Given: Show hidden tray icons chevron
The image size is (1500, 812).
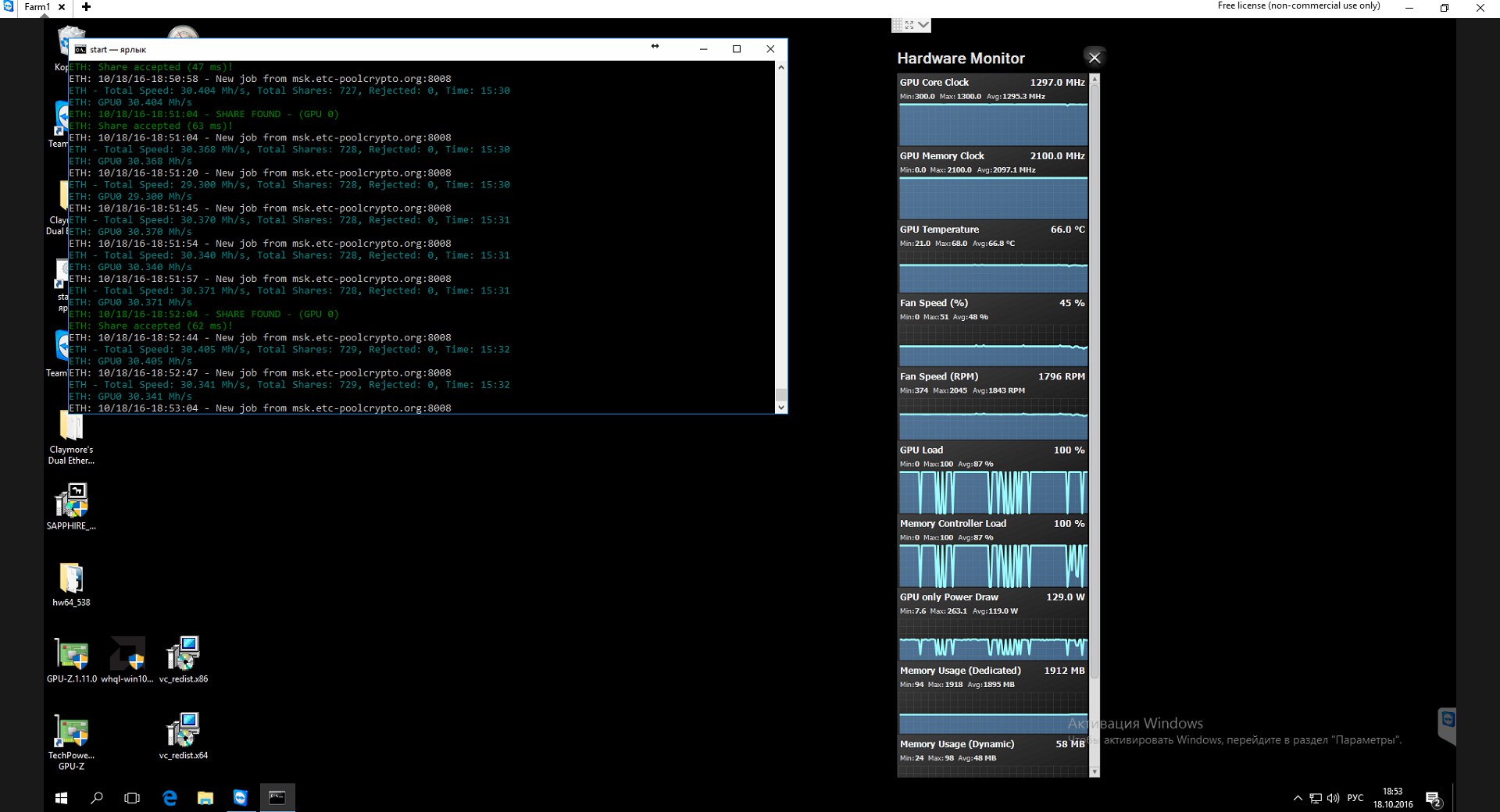Looking at the screenshot, I should click(1298, 798).
